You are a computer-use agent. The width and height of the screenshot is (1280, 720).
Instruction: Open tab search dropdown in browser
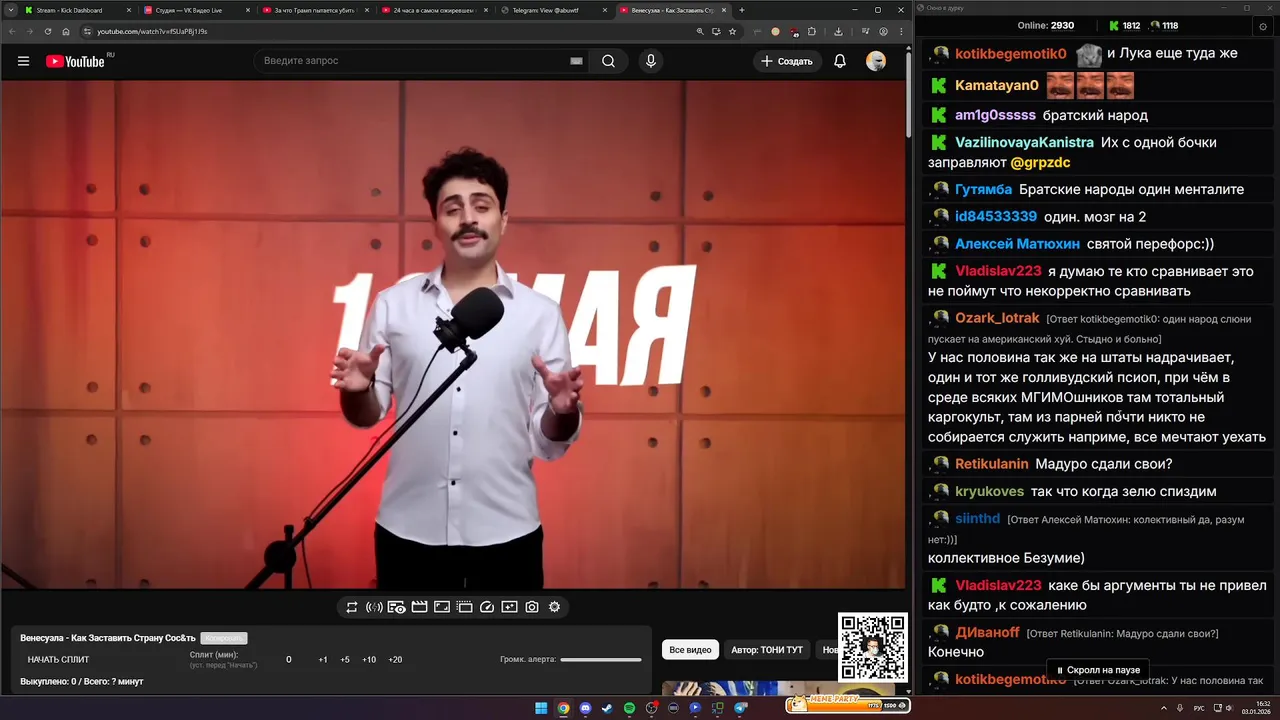(x=9, y=10)
